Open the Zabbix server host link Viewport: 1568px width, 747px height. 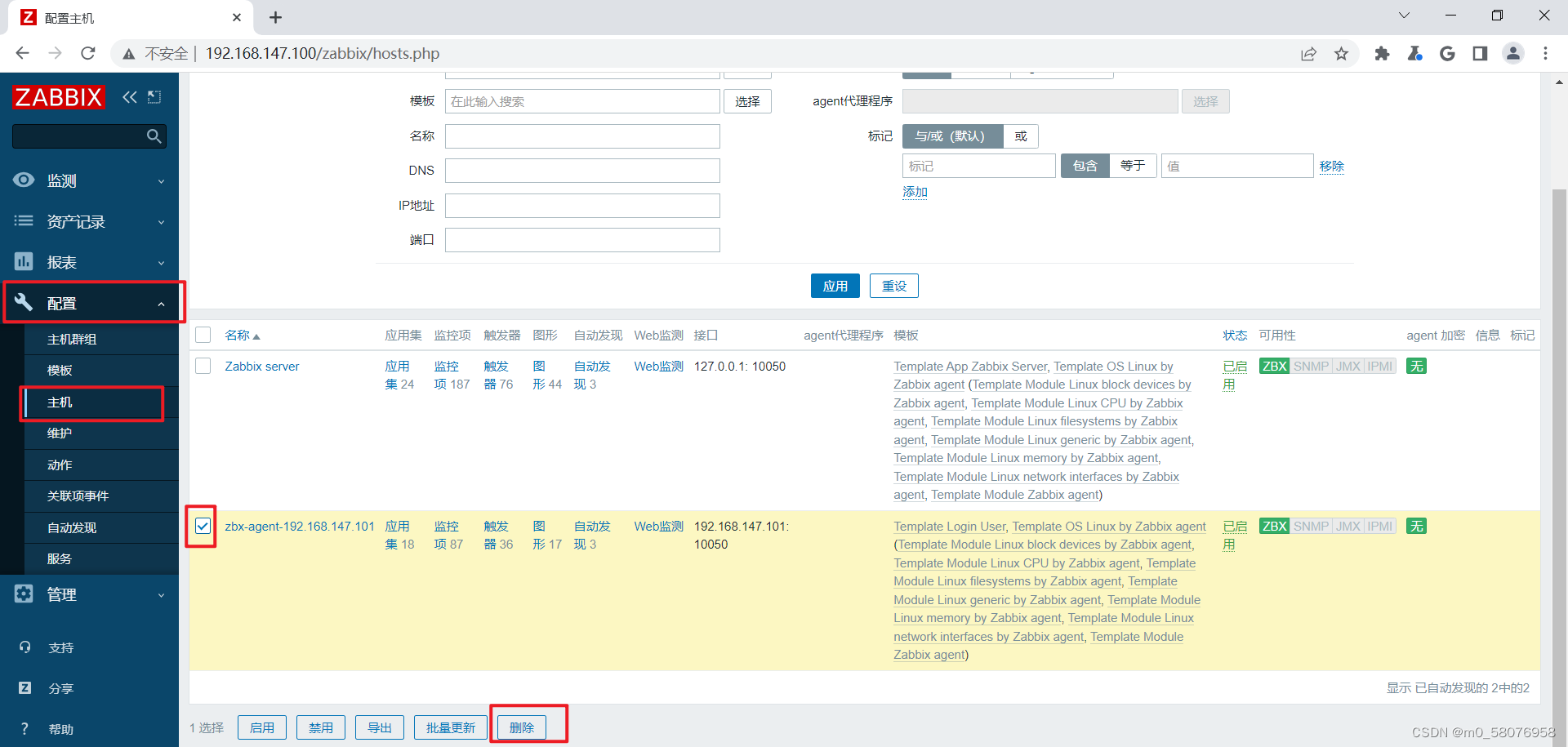pyautogui.click(x=262, y=366)
